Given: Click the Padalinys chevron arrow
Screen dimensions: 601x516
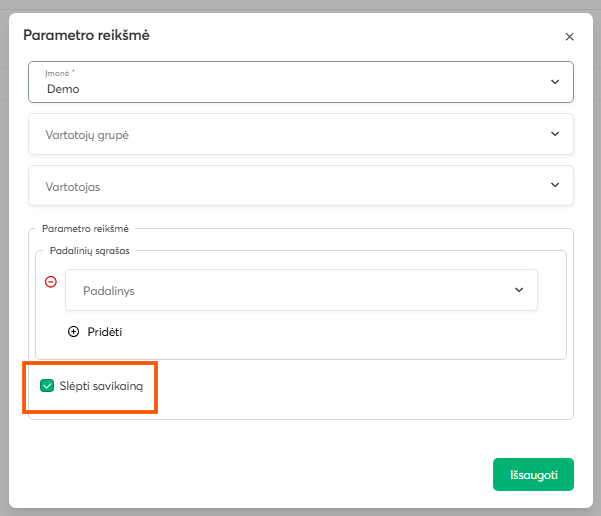Looking at the screenshot, I should 519,290.
